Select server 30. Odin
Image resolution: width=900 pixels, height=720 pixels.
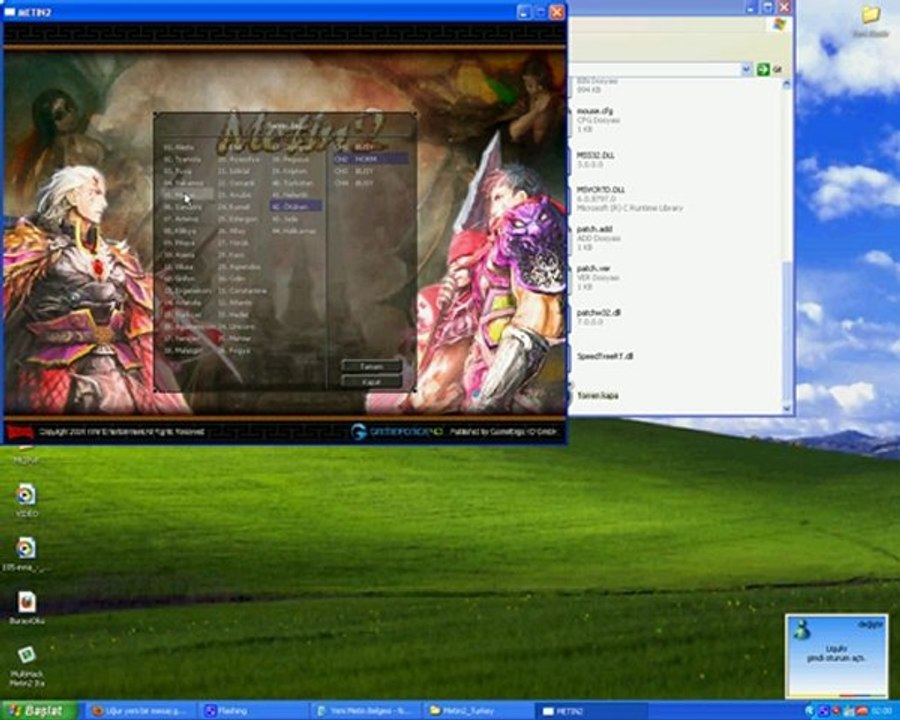coord(231,279)
